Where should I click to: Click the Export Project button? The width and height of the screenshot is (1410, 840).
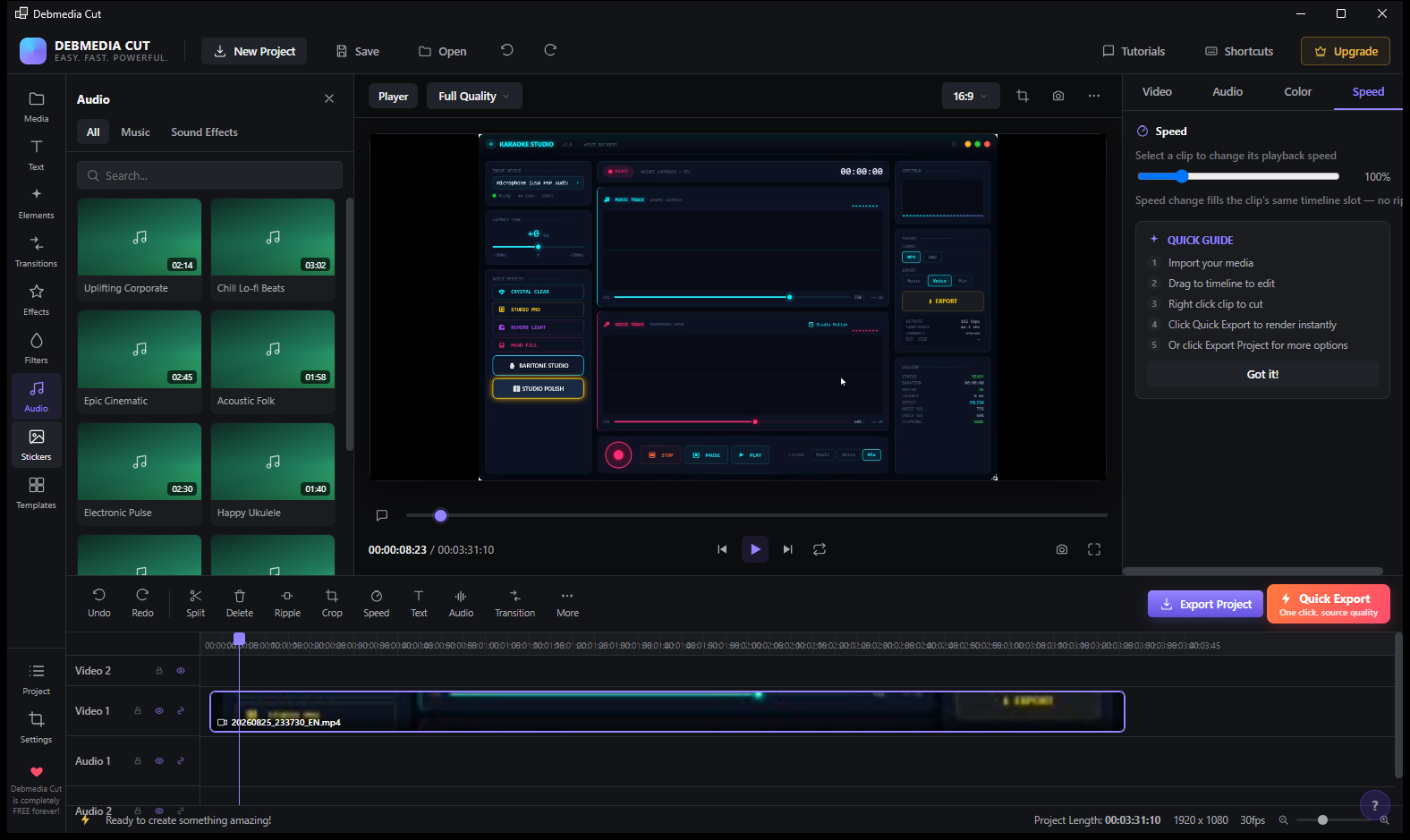coord(1205,604)
